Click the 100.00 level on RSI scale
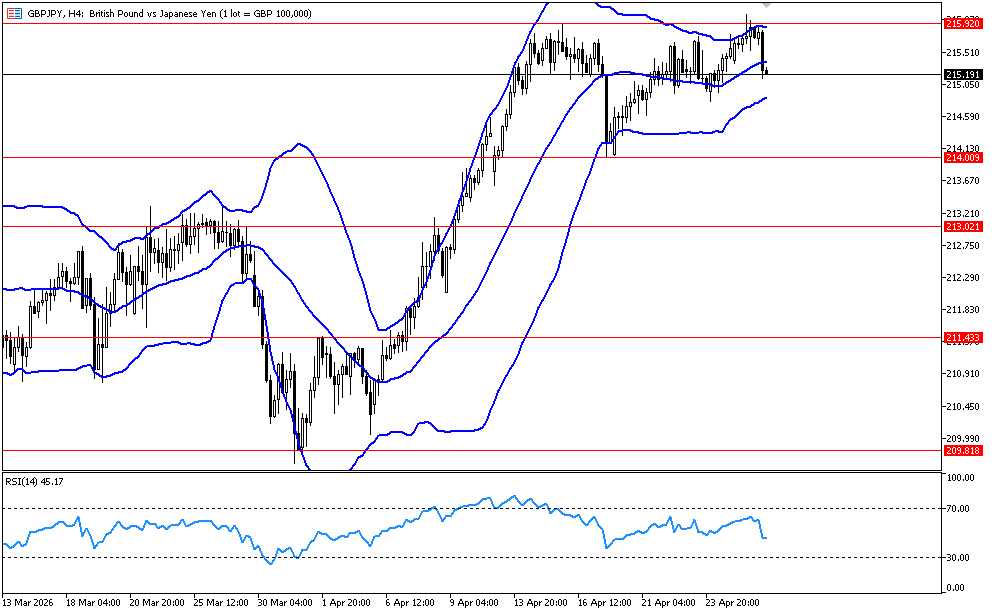 point(959,479)
